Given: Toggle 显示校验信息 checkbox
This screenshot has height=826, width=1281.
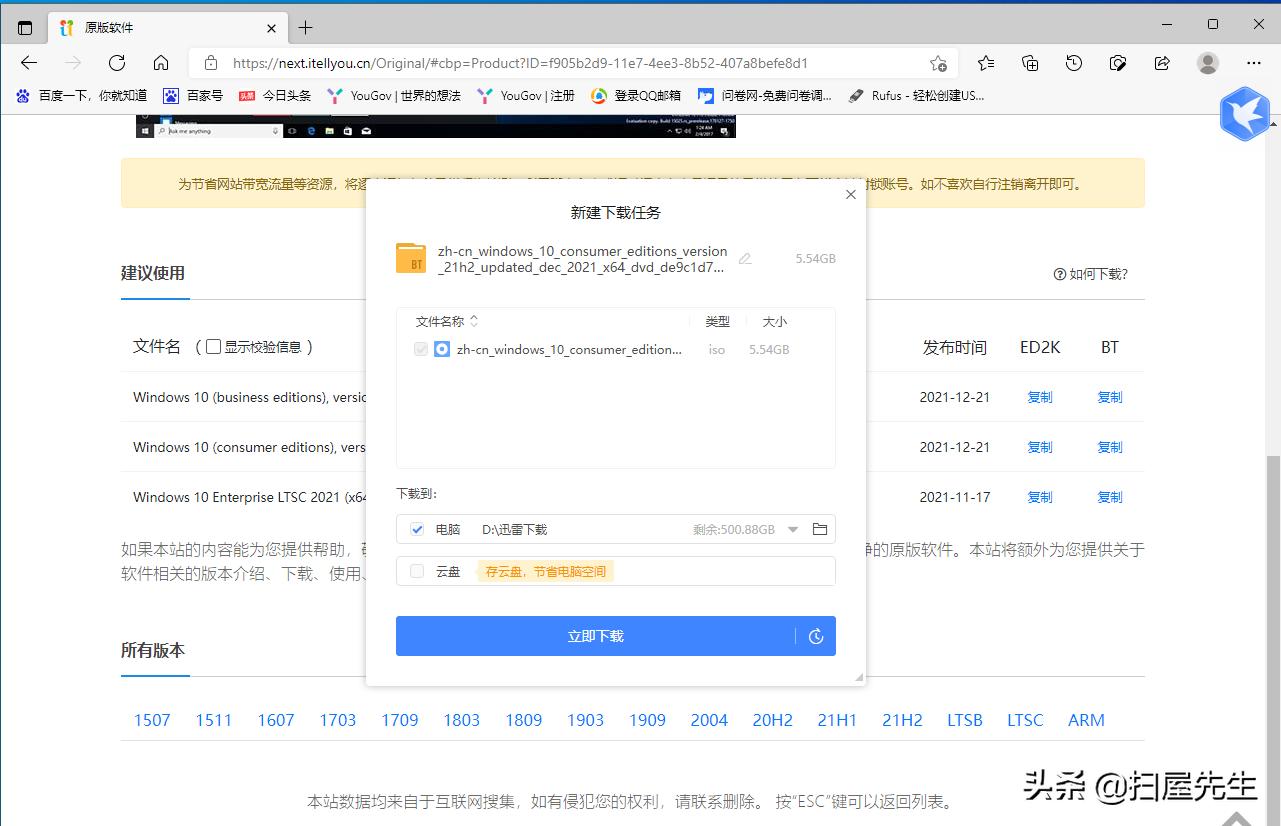Looking at the screenshot, I should (213, 347).
